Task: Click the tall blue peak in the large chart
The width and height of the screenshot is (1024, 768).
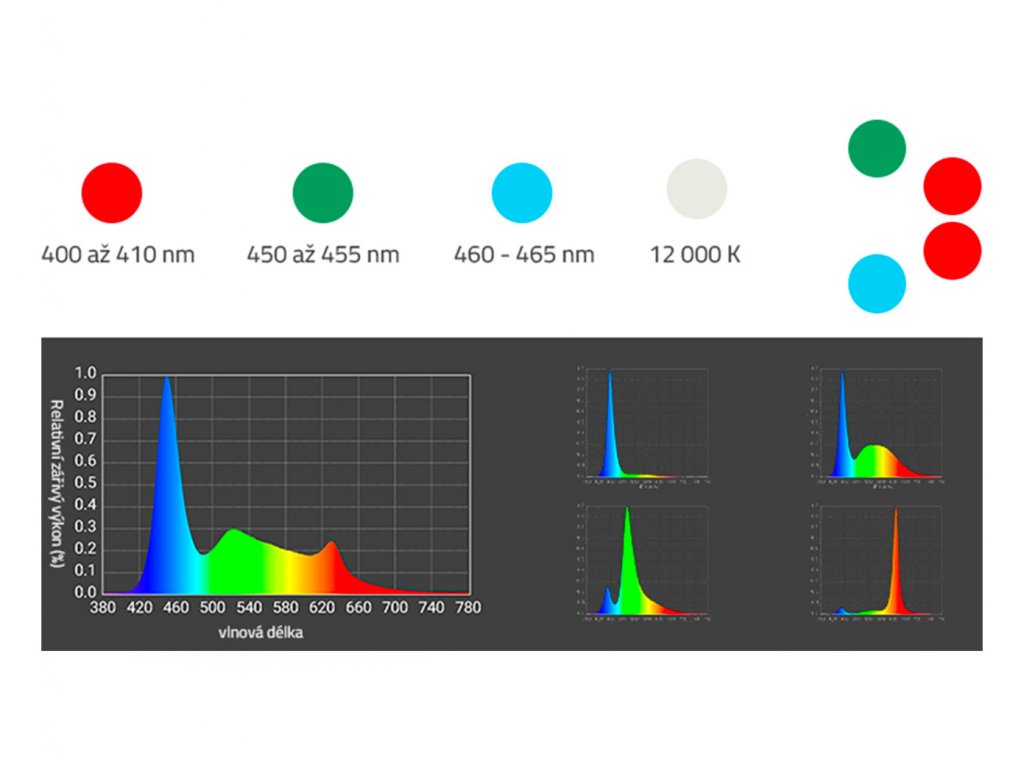Action: [x=166, y=450]
